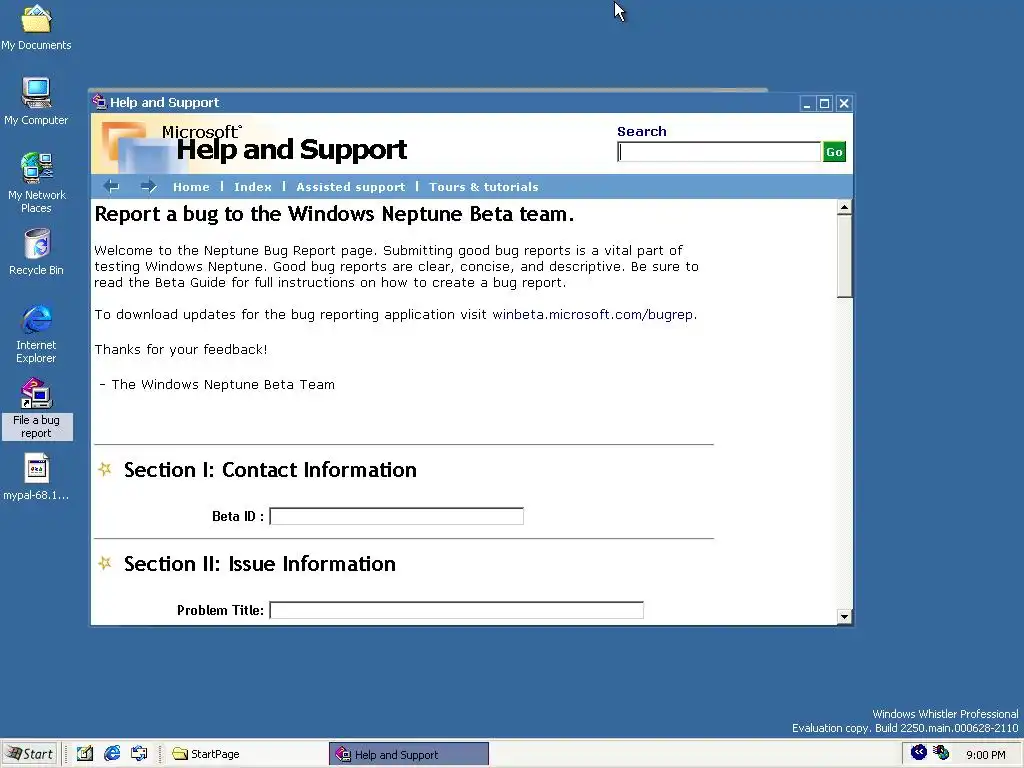Click the green Go search button
The image size is (1024, 768).
click(834, 152)
